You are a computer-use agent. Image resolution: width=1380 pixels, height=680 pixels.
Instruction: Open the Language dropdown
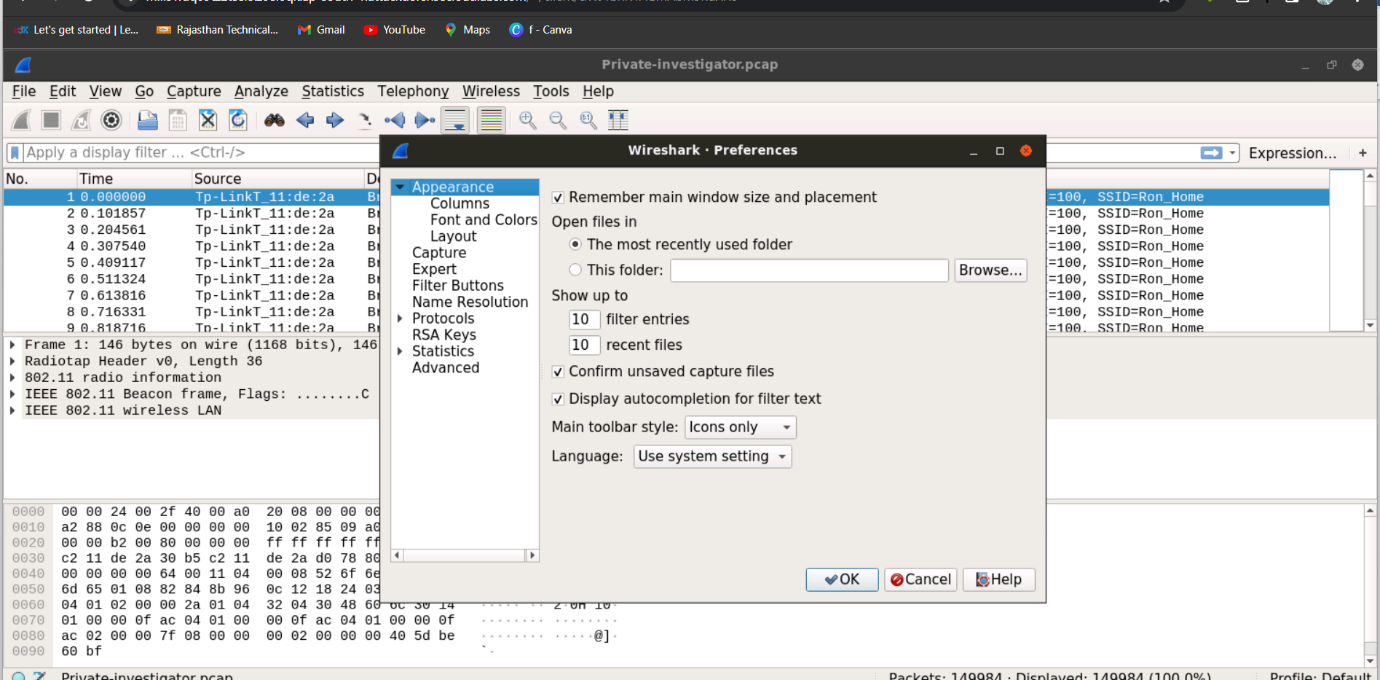(x=712, y=457)
